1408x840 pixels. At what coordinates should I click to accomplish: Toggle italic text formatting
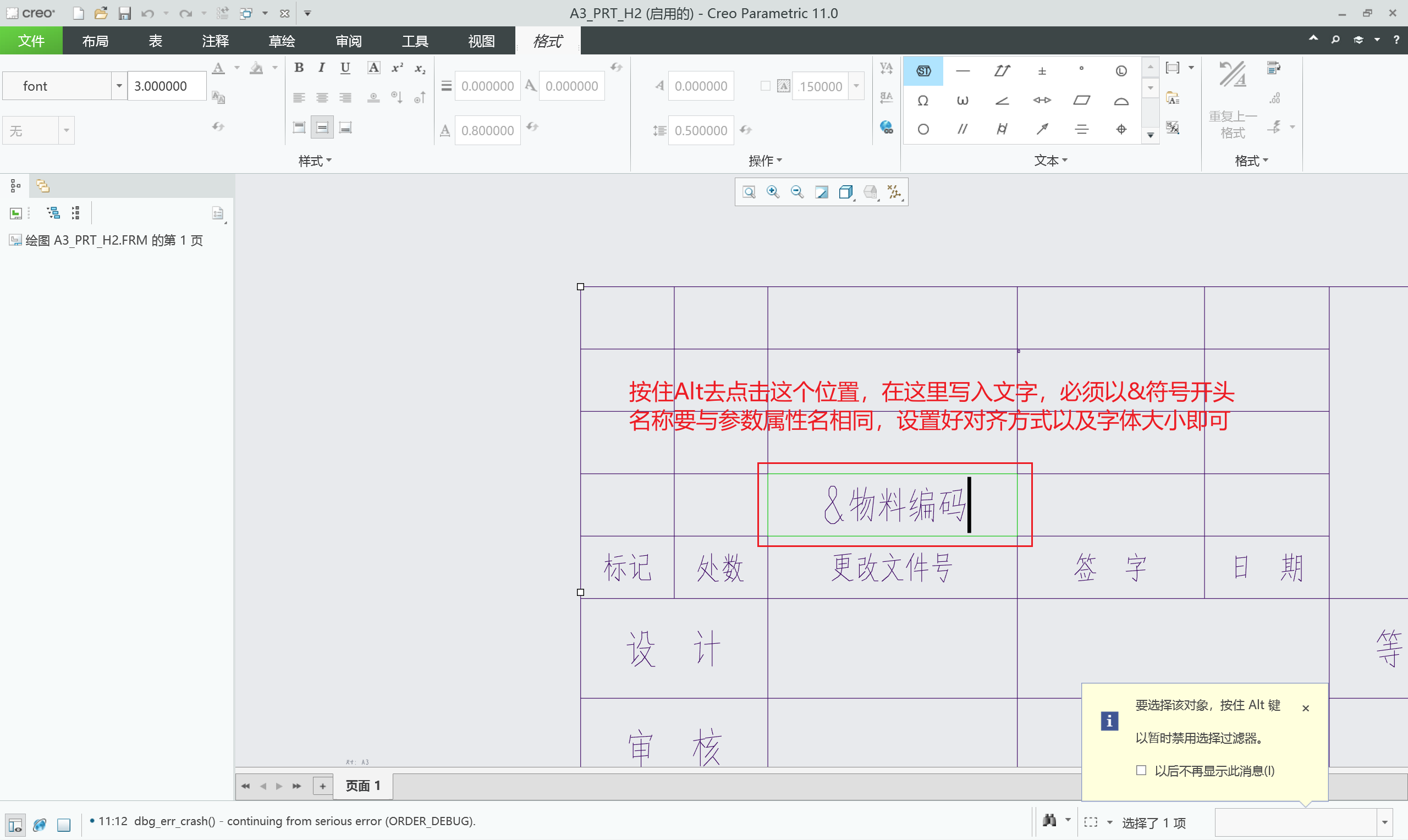(322, 68)
